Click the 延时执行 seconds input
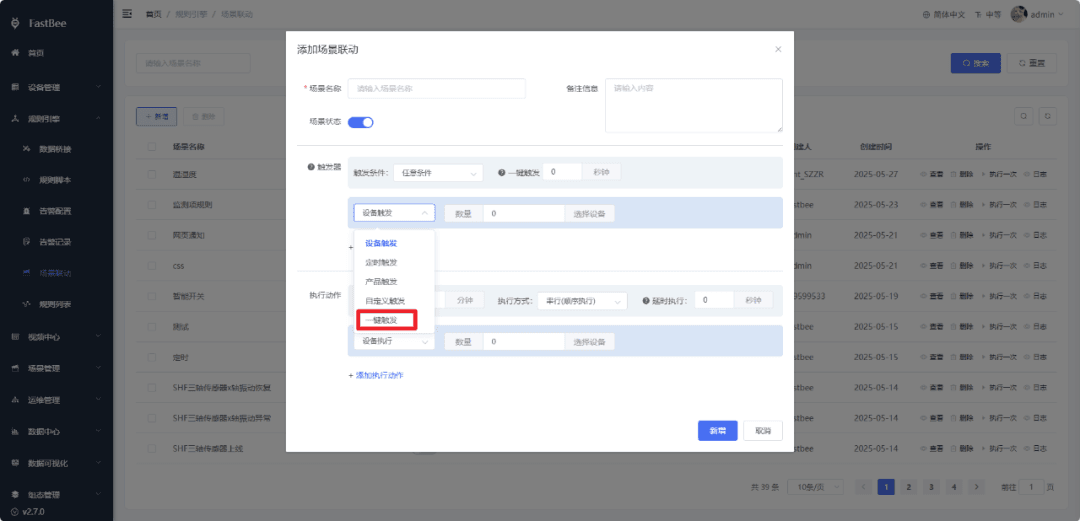This screenshot has height=521, width=1080. tap(714, 300)
